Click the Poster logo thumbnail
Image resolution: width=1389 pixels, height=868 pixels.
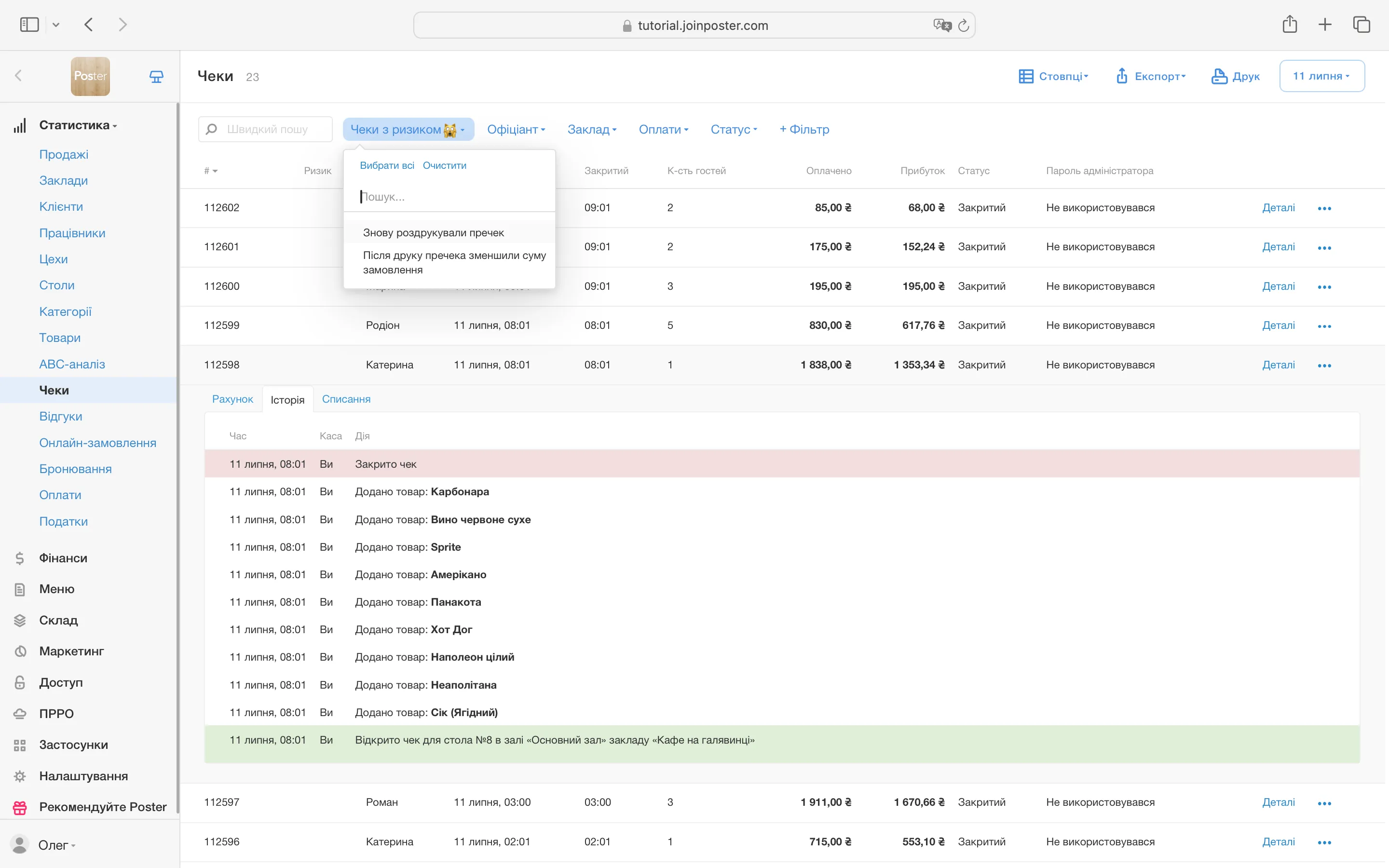90,76
